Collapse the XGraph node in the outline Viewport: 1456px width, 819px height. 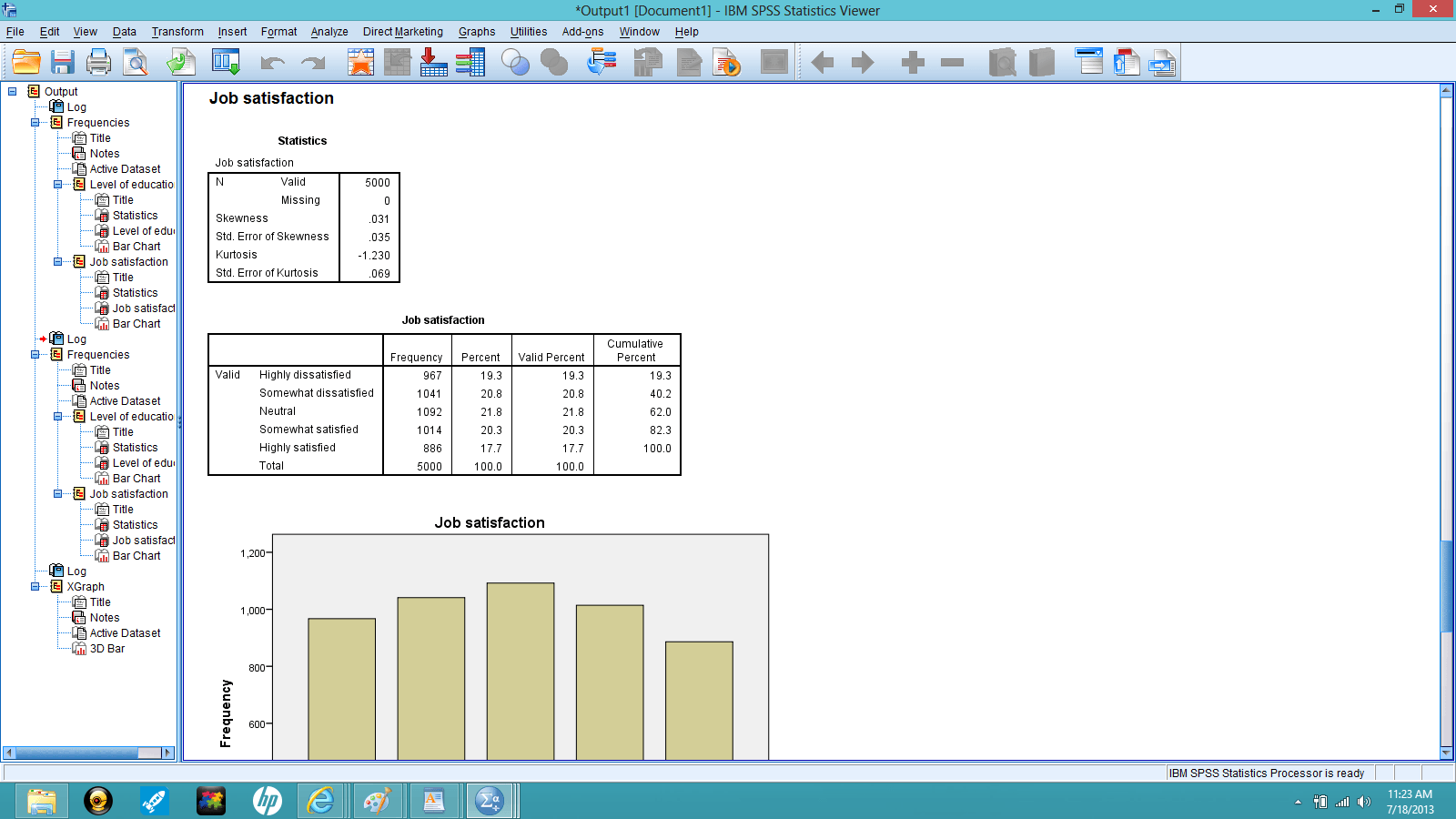[35, 587]
